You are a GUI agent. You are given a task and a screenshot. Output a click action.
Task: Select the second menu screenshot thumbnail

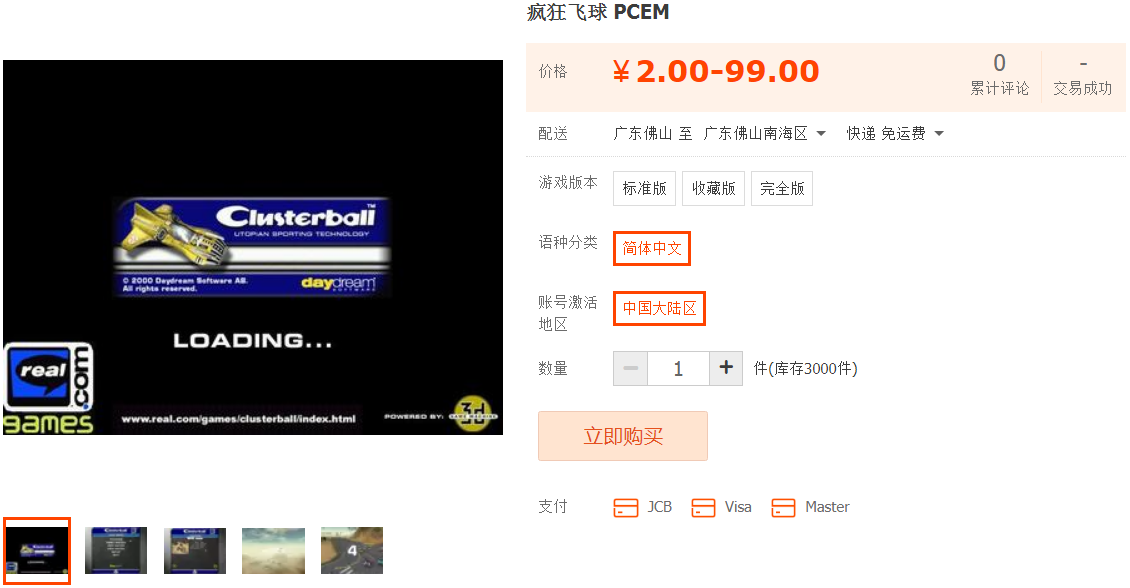point(115,551)
